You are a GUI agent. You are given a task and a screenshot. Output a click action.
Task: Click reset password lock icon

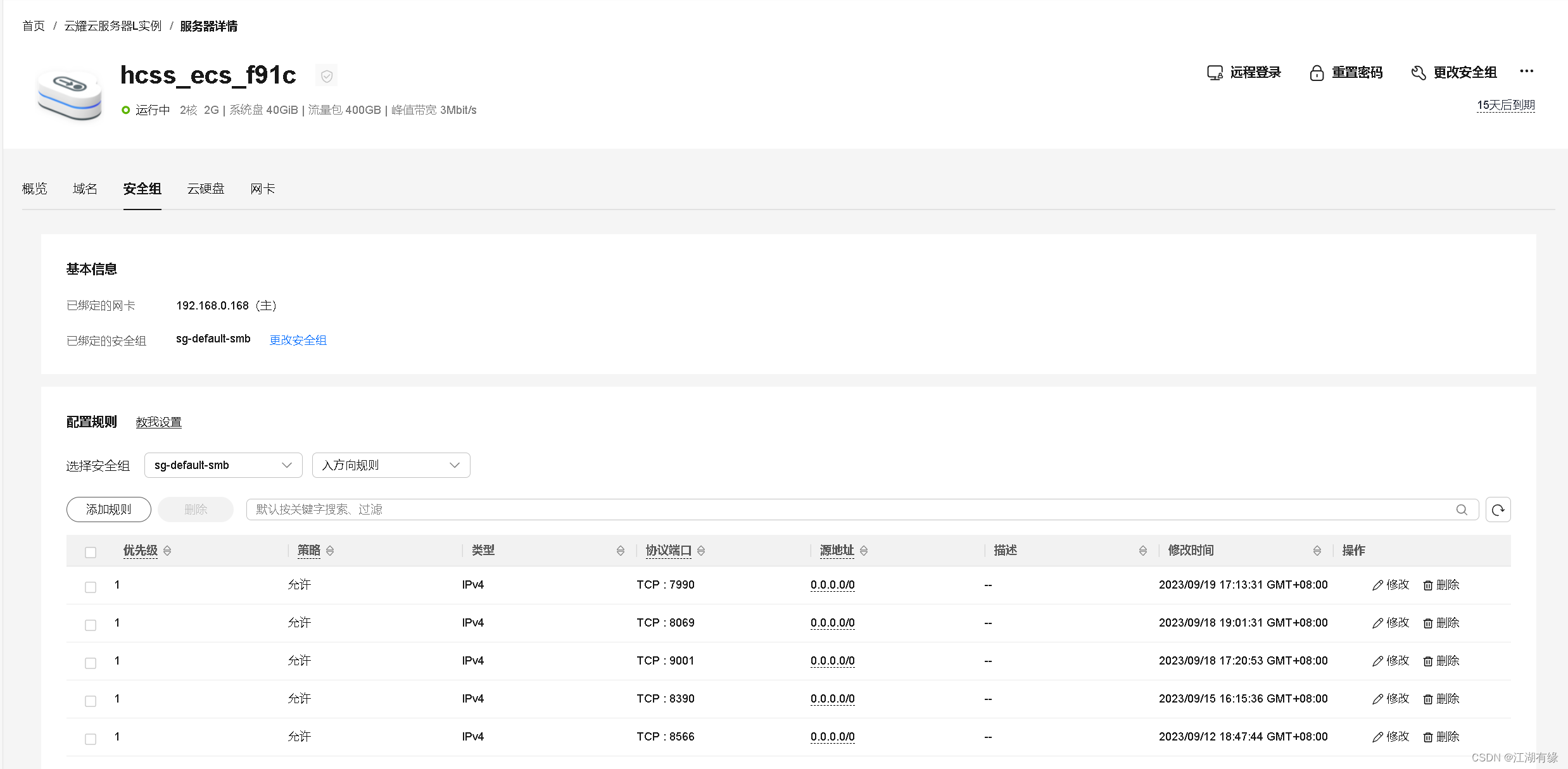click(x=1317, y=73)
